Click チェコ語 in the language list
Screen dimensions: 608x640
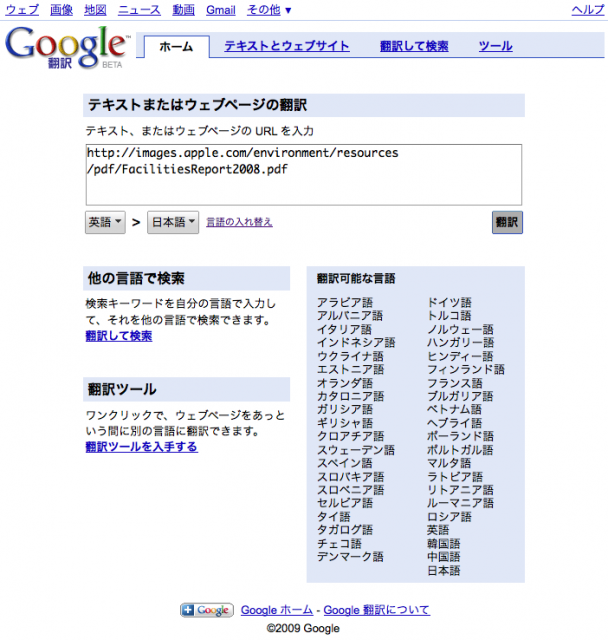(x=340, y=543)
